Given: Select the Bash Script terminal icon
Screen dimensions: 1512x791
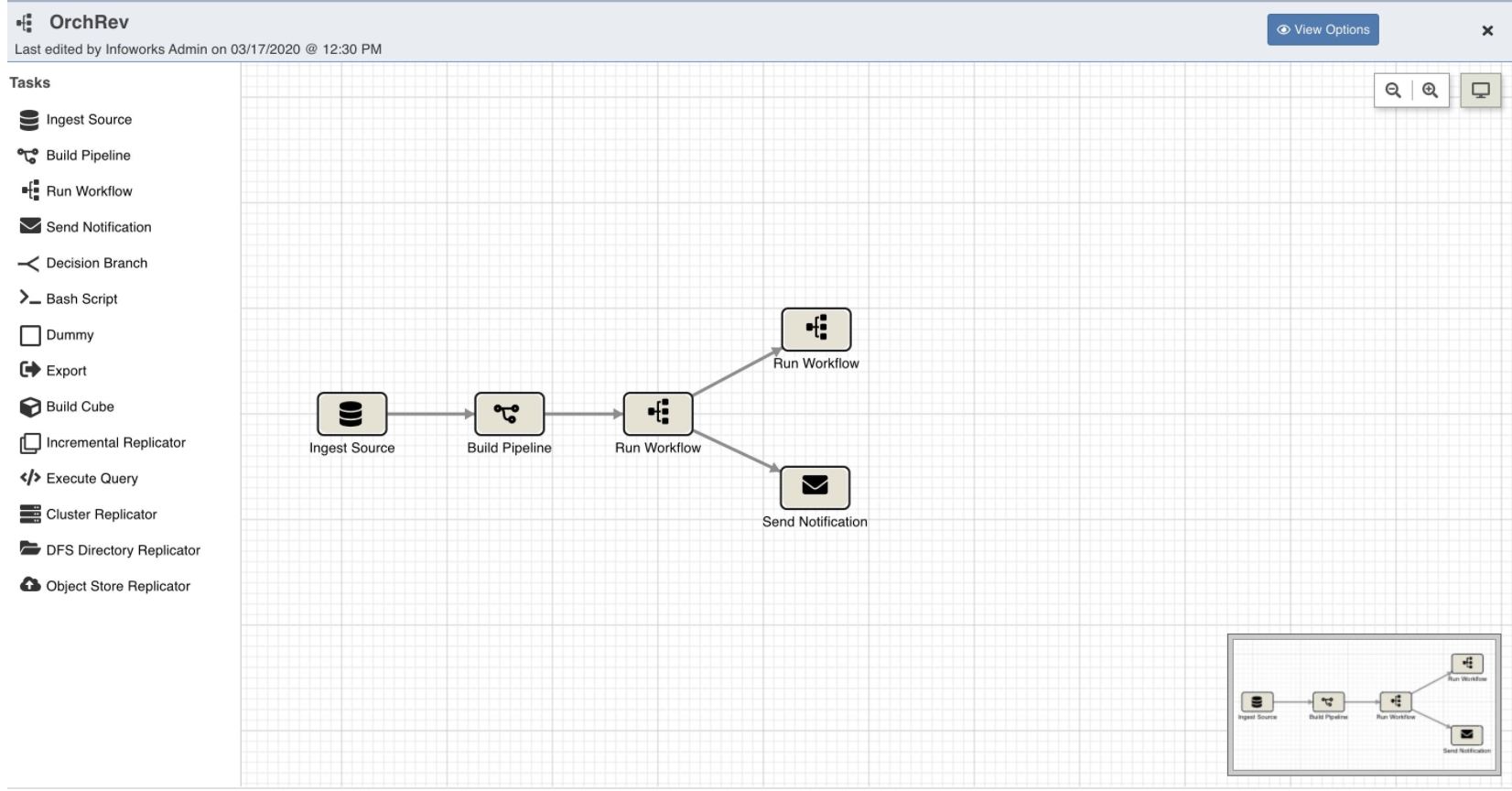Looking at the screenshot, I should pyautogui.click(x=29, y=298).
